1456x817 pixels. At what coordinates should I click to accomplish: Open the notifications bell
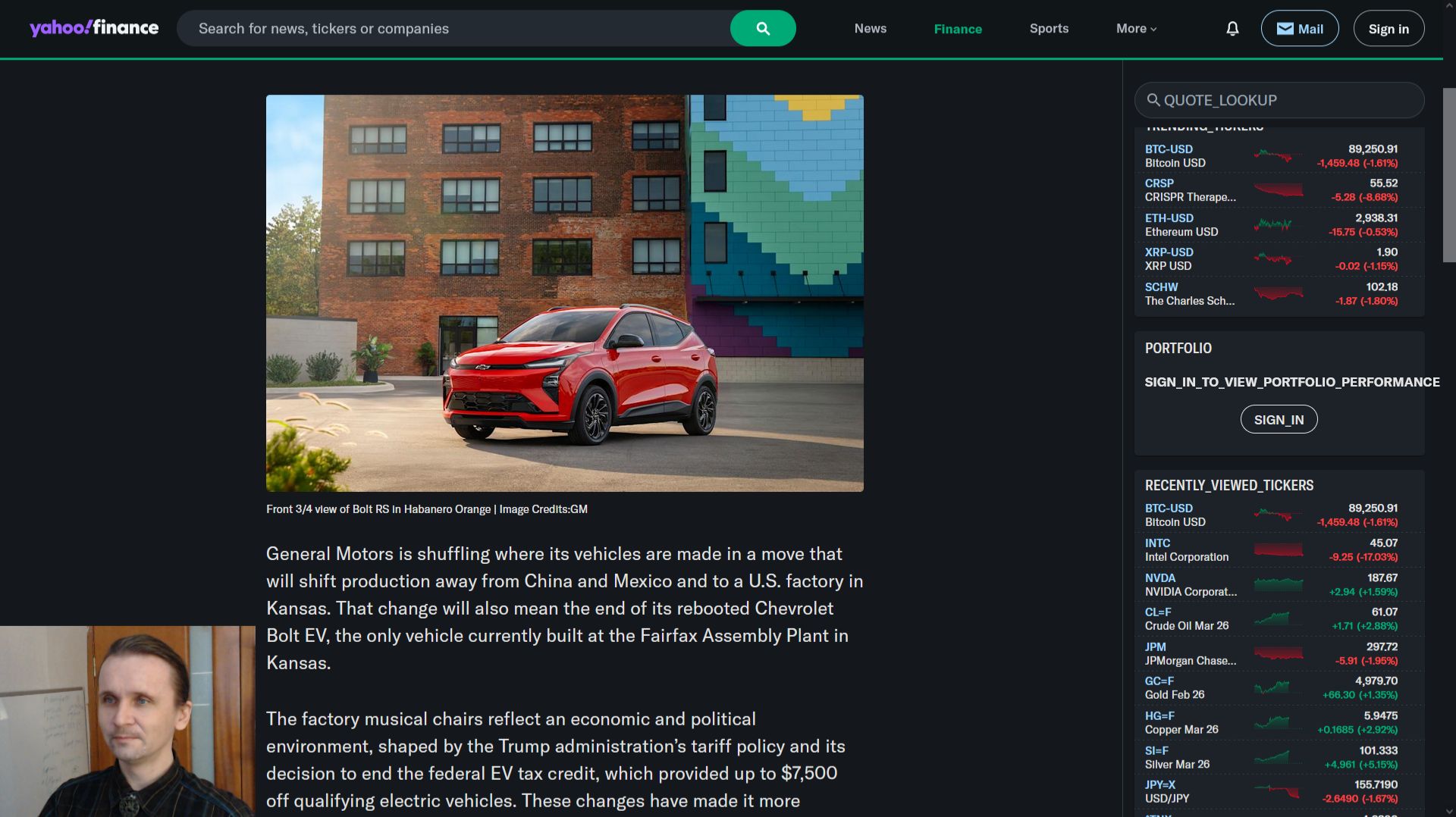click(x=1232, y=28)
